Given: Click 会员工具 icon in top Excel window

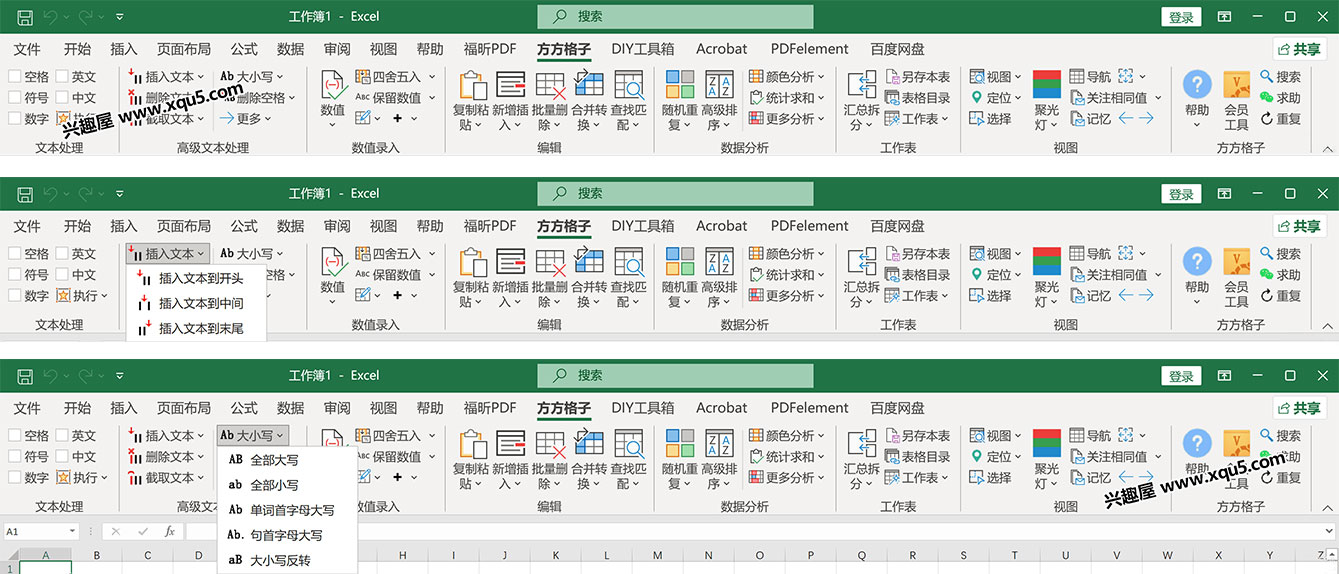Looking at the screenshot, I should 1237,85.
